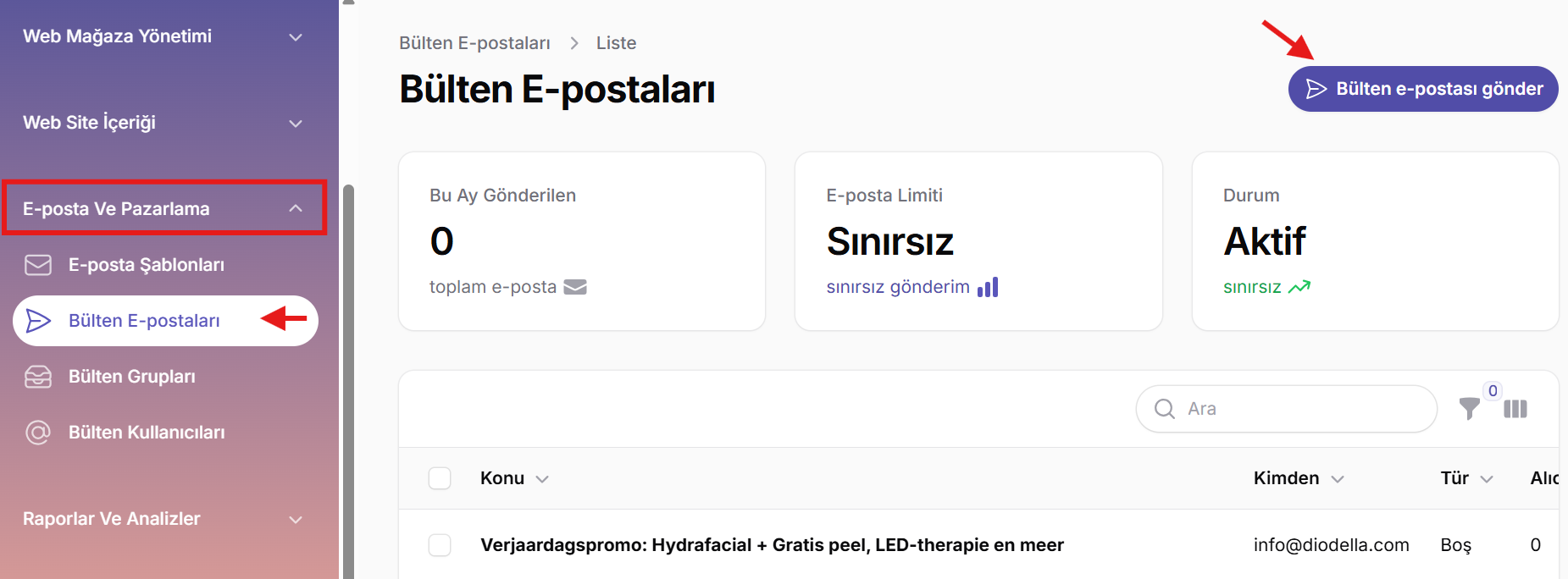Click Bülten e-postası gönder button

click(1423, 89)
